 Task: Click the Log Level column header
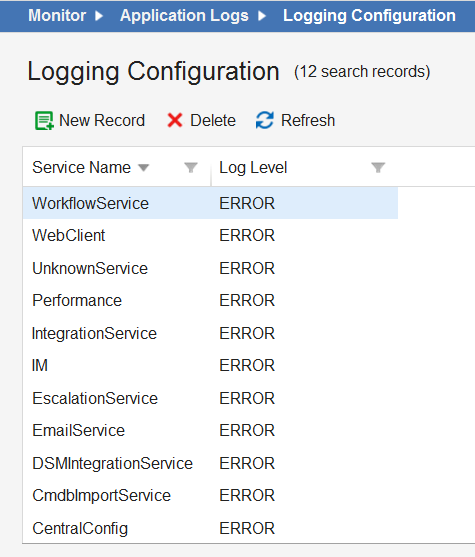click(x=253, y=167)
